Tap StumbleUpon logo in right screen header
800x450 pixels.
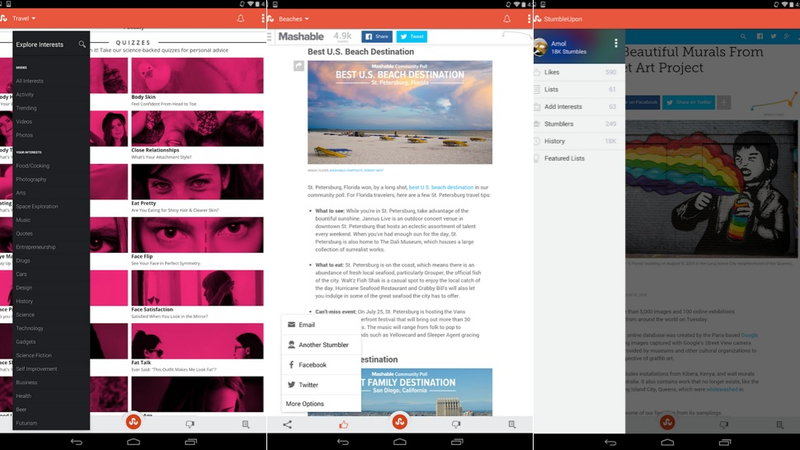point(538,19)
